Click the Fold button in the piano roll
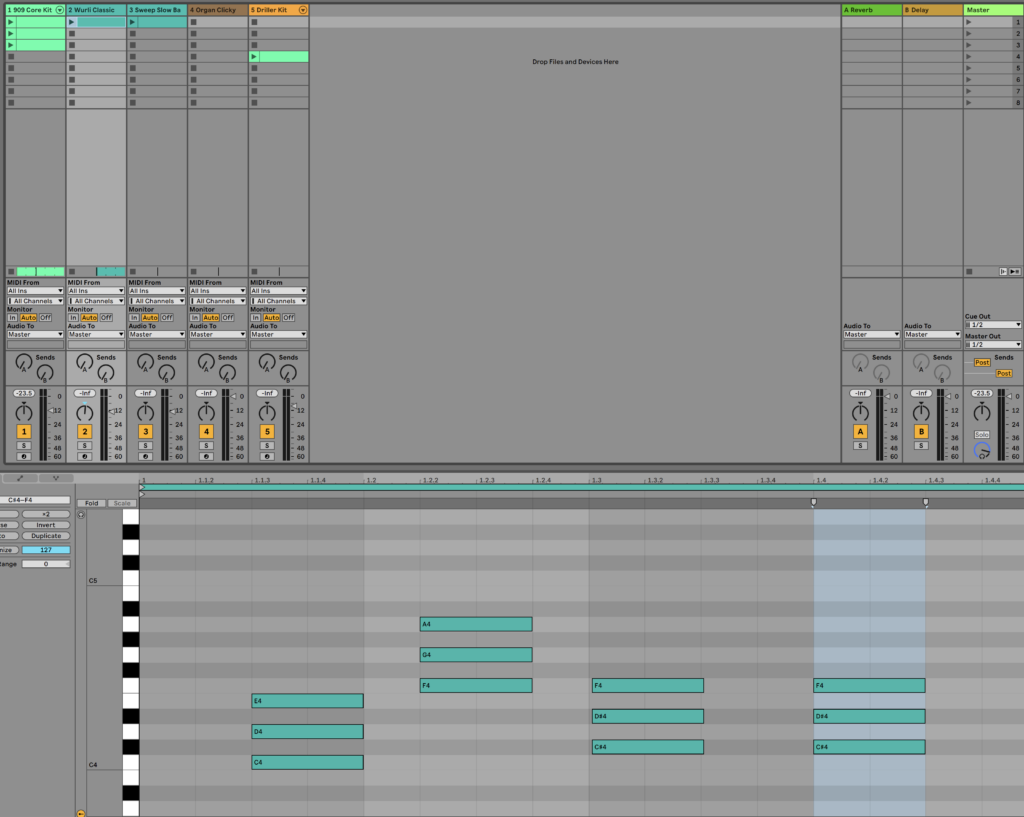The width and height of the screenshot is (1024, 817). (x=91, y=504)
